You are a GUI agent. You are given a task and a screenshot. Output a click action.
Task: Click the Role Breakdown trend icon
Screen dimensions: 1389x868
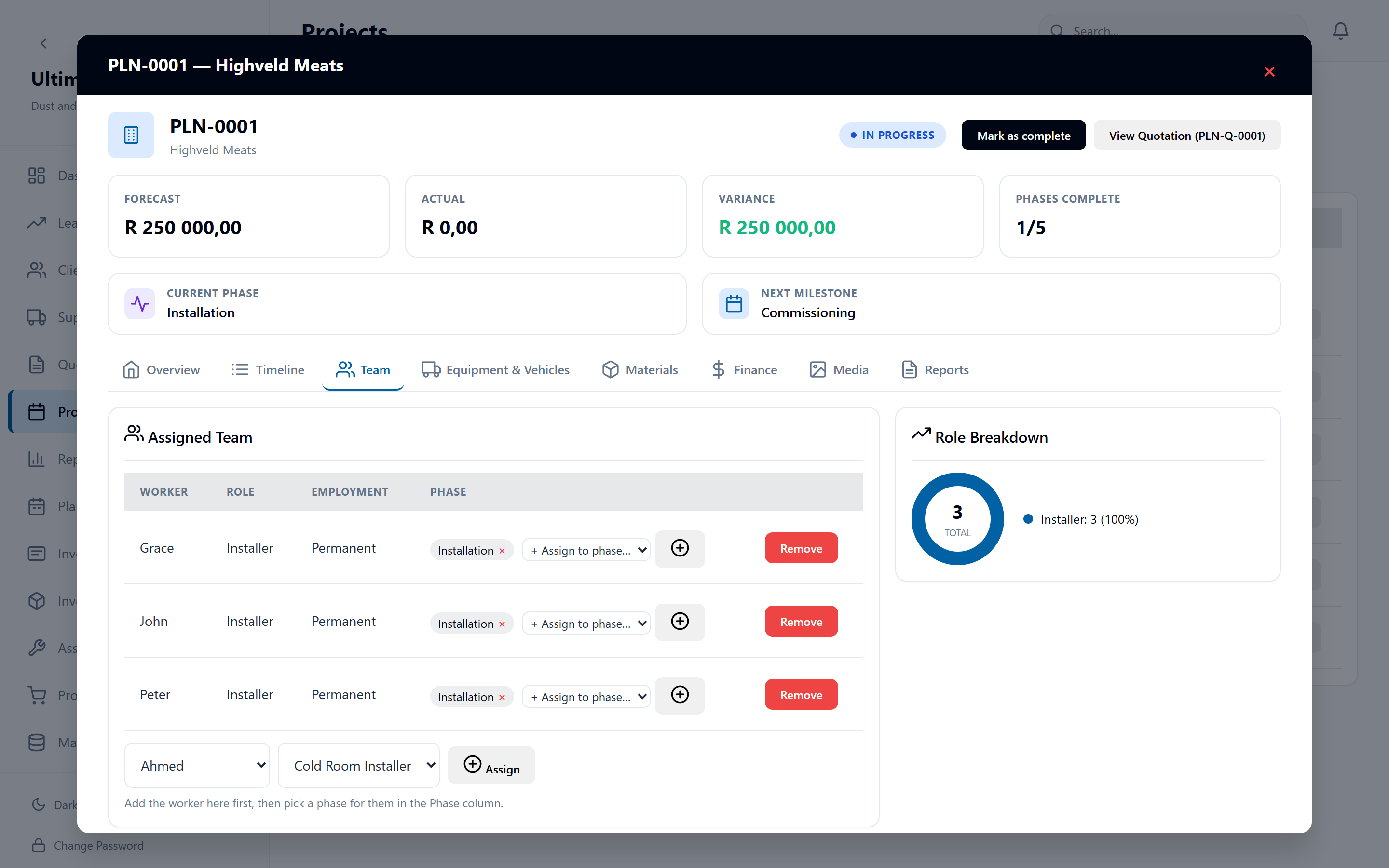pyautogui.click(x=921, y=434)
